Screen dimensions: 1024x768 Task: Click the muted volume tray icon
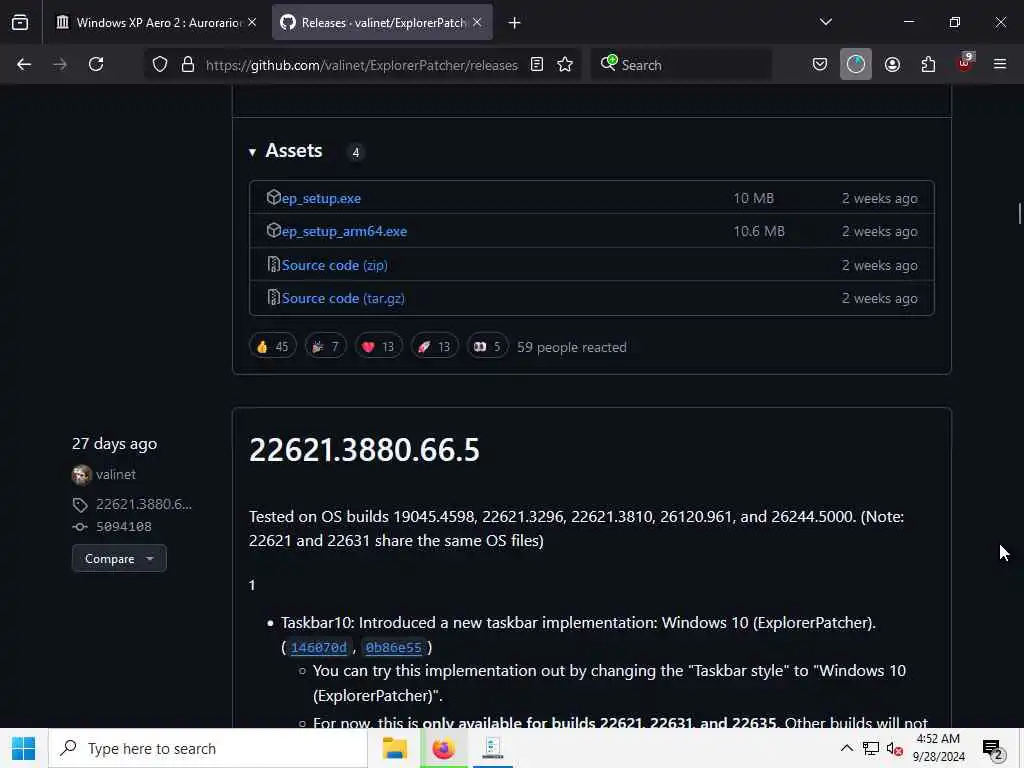click(895, 749)
